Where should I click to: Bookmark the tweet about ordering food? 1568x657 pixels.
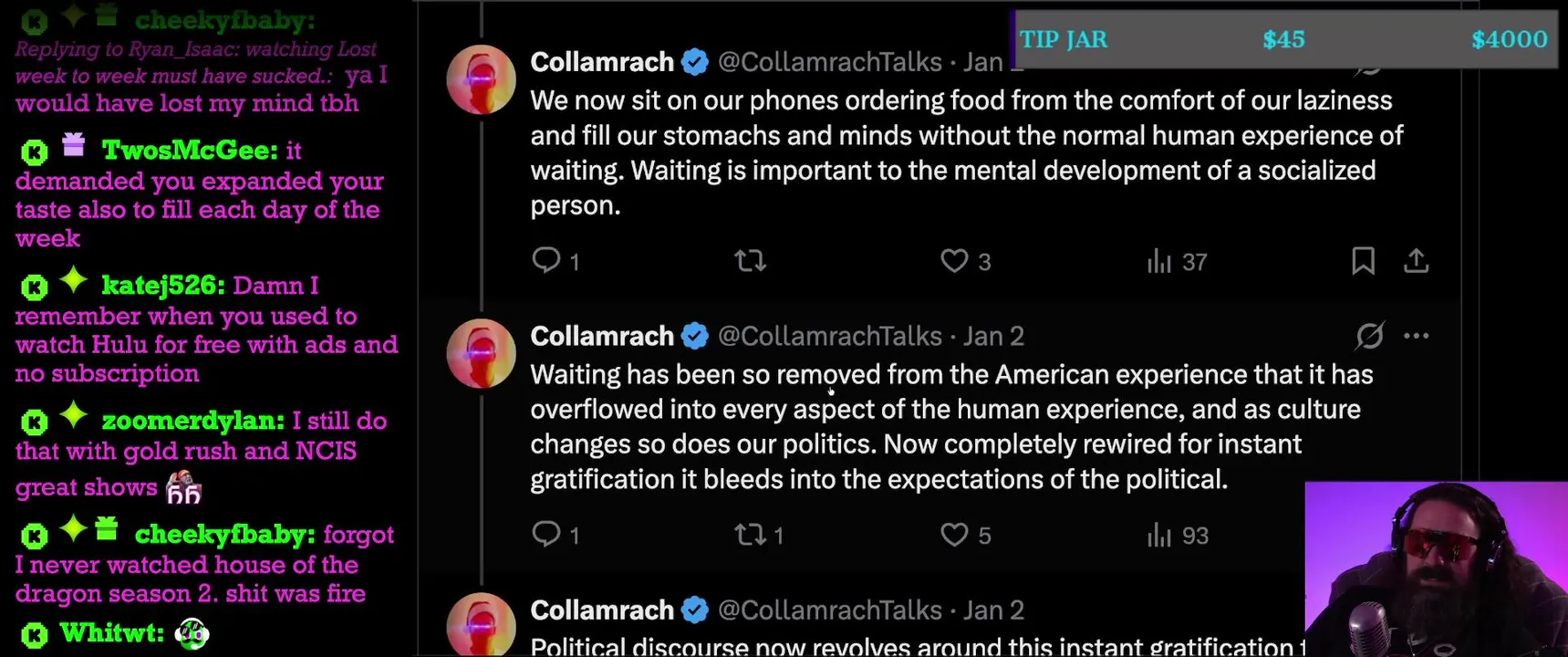point(1363,262)
